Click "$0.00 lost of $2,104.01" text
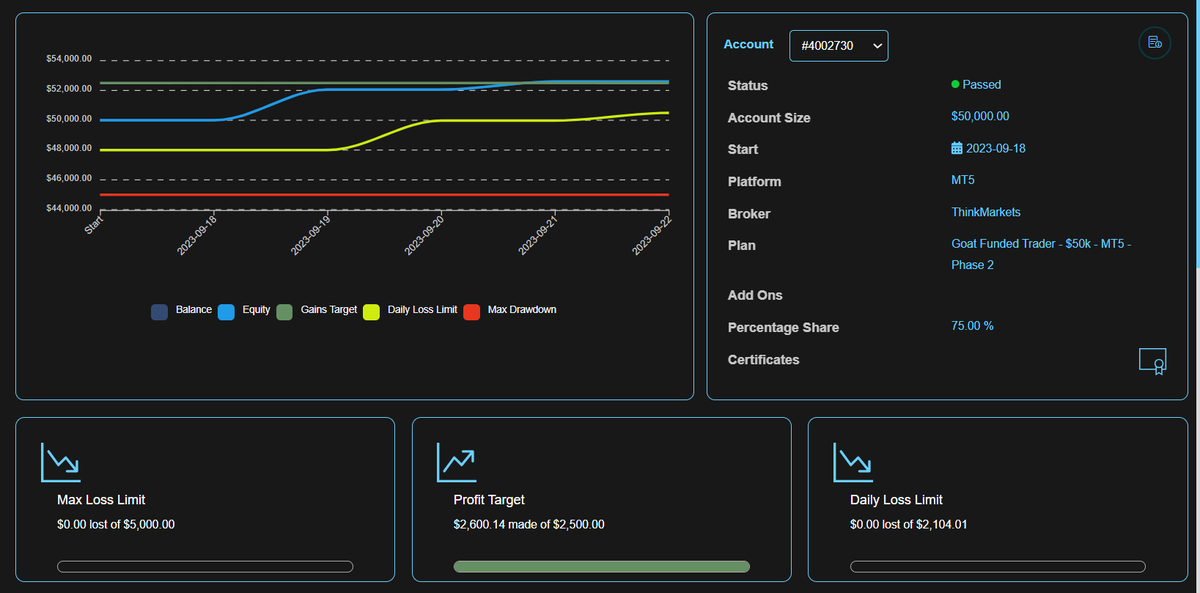This screenshot has width=1200, height=593. 908,524
